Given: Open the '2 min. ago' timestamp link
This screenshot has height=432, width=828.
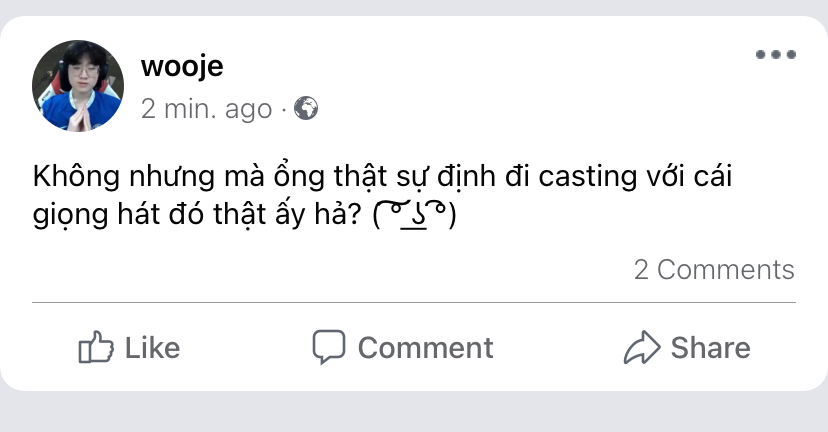Looking at the screenshot, I should pos(206,109).
